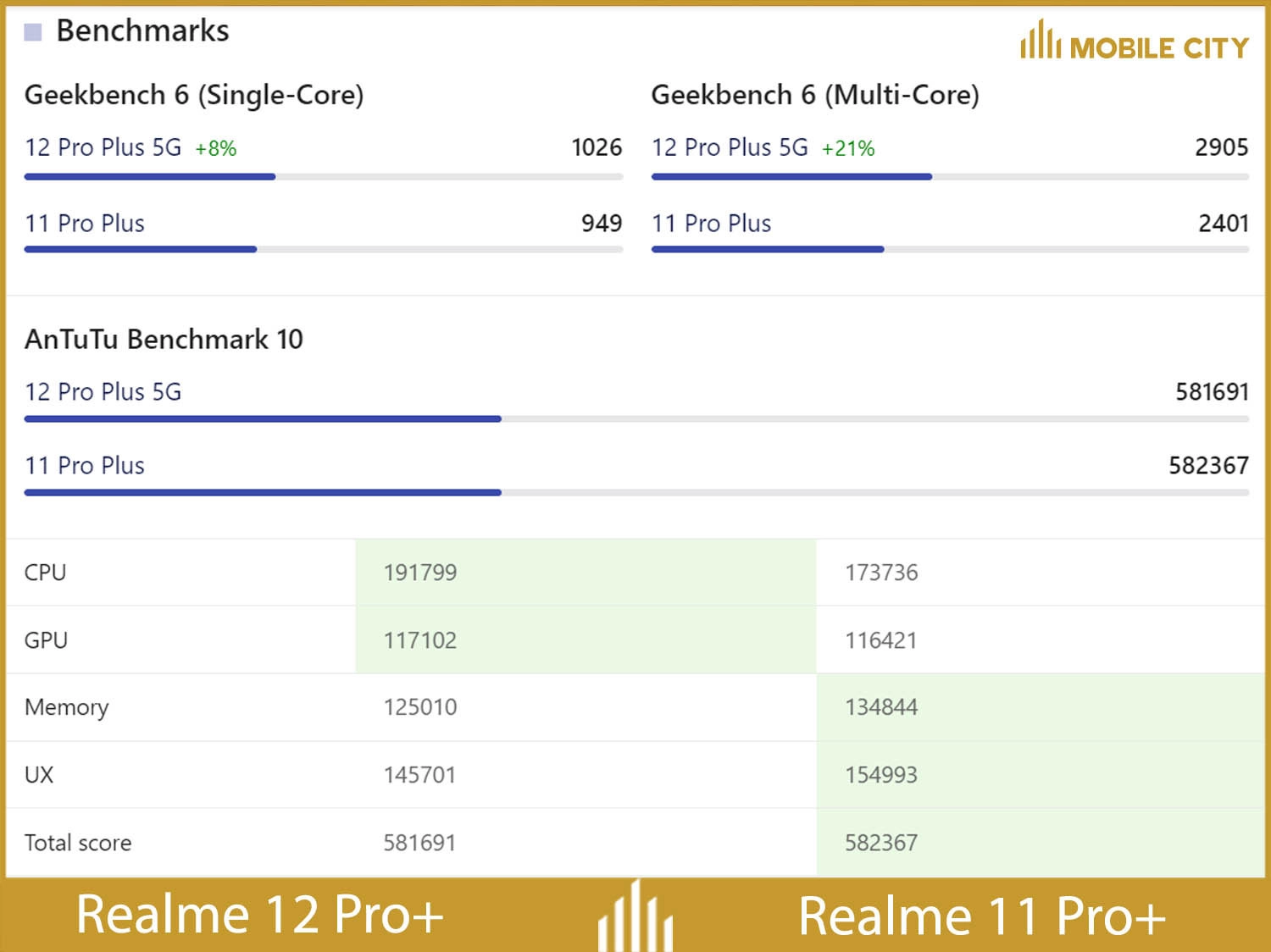1271x952 pixels.
Task: Select the Geekbench 6 (Single-Core) heading
Action: click(194, 95)
